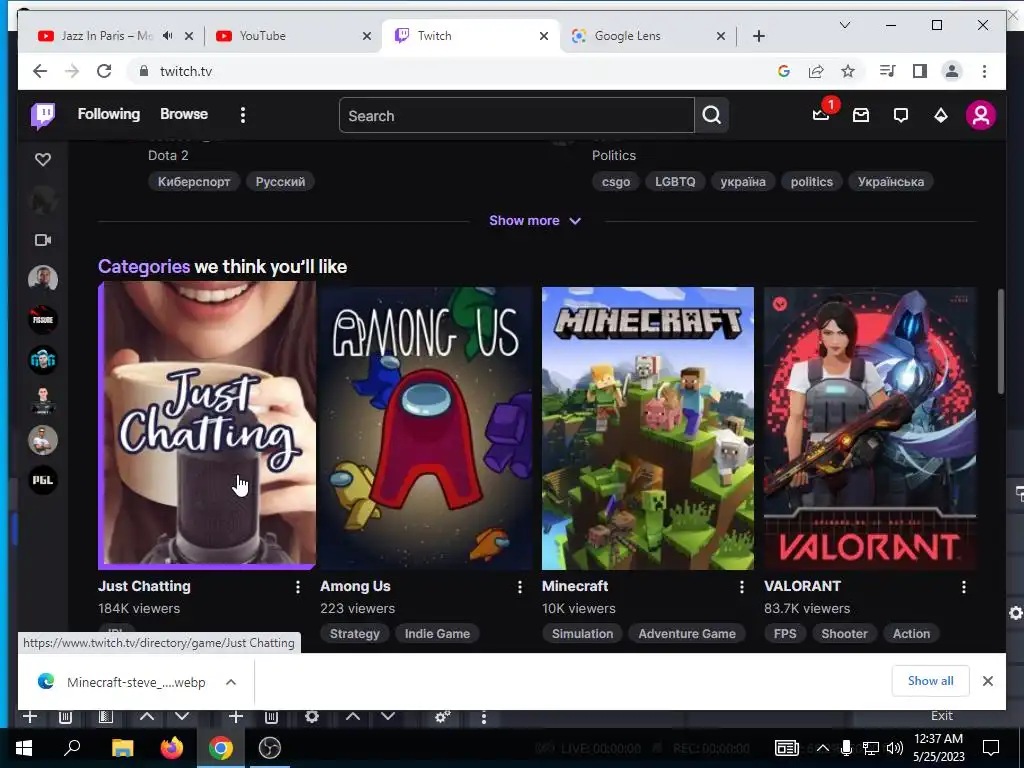This screenshot has width=1024, height=768.
Task: Open the Chrome media controls icon
Action: coord(888,71)
